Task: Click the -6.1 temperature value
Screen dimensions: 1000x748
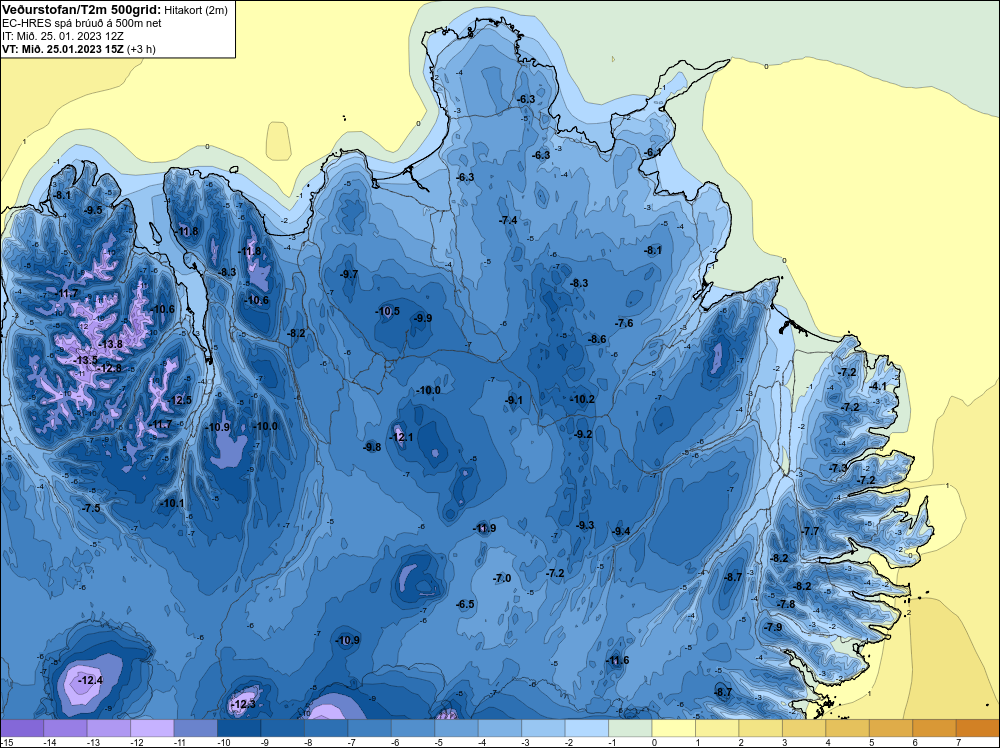Action: pos(652,152)
